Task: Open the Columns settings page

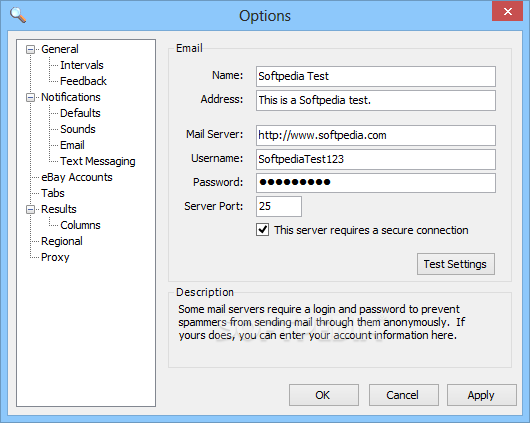Action: pyautogui.click(x=80, y=225)
